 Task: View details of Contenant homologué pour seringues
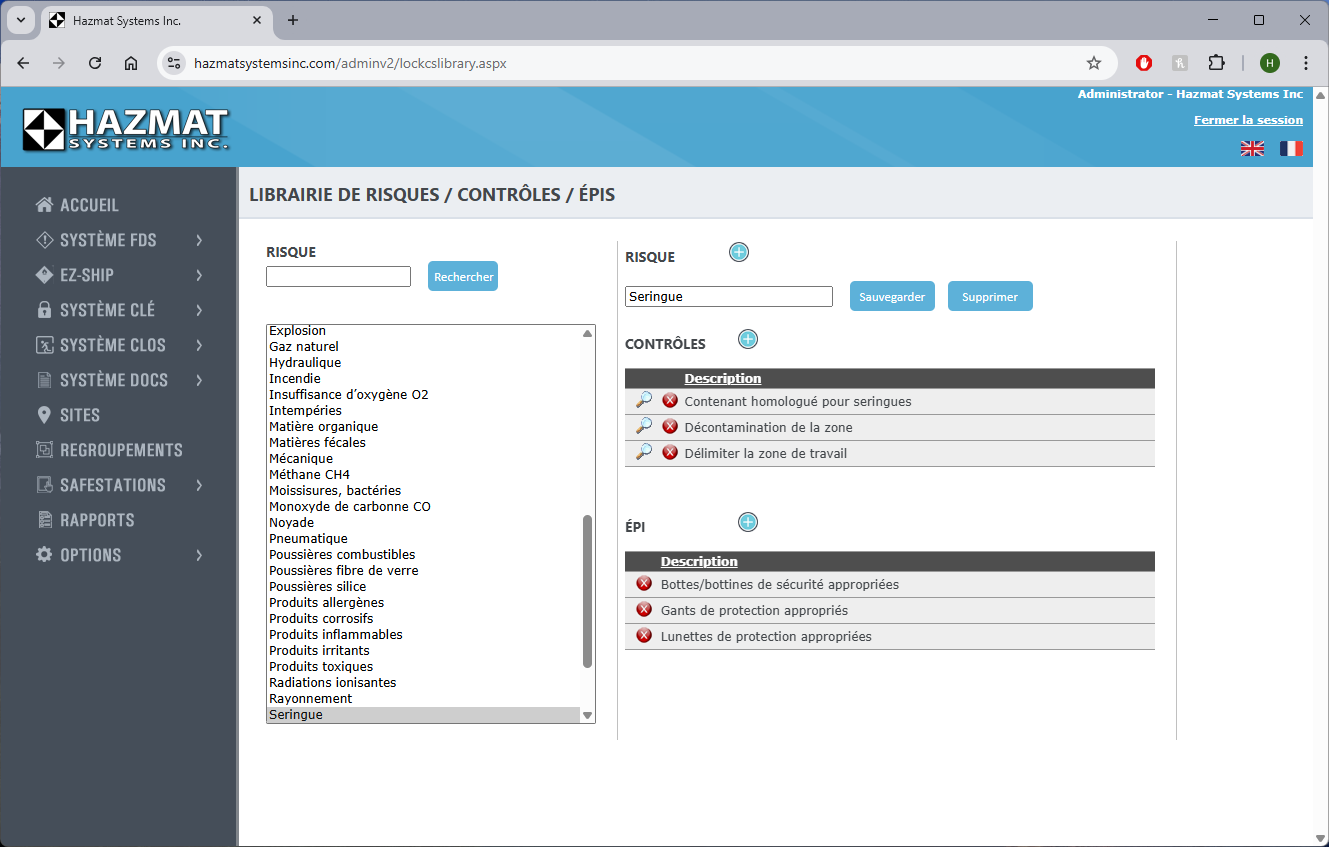point(644,400)
